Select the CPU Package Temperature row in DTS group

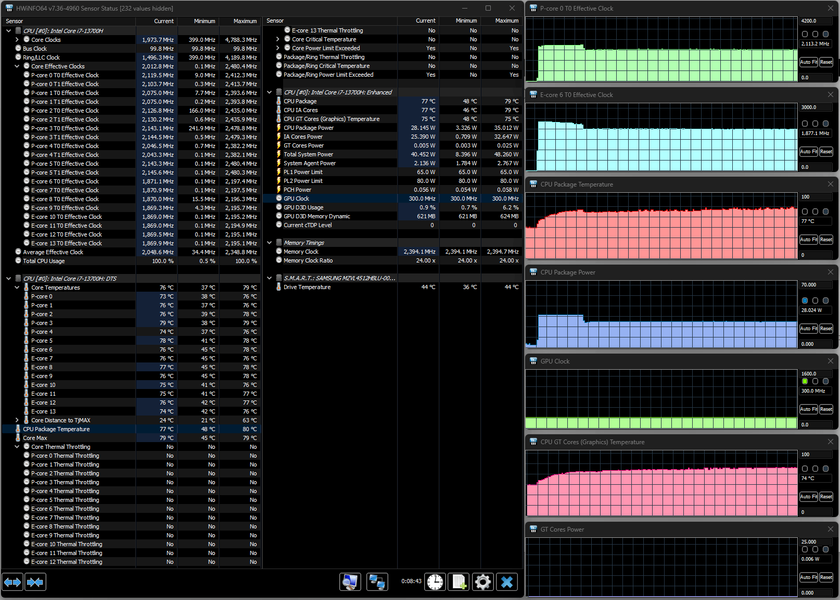(131, 429)
